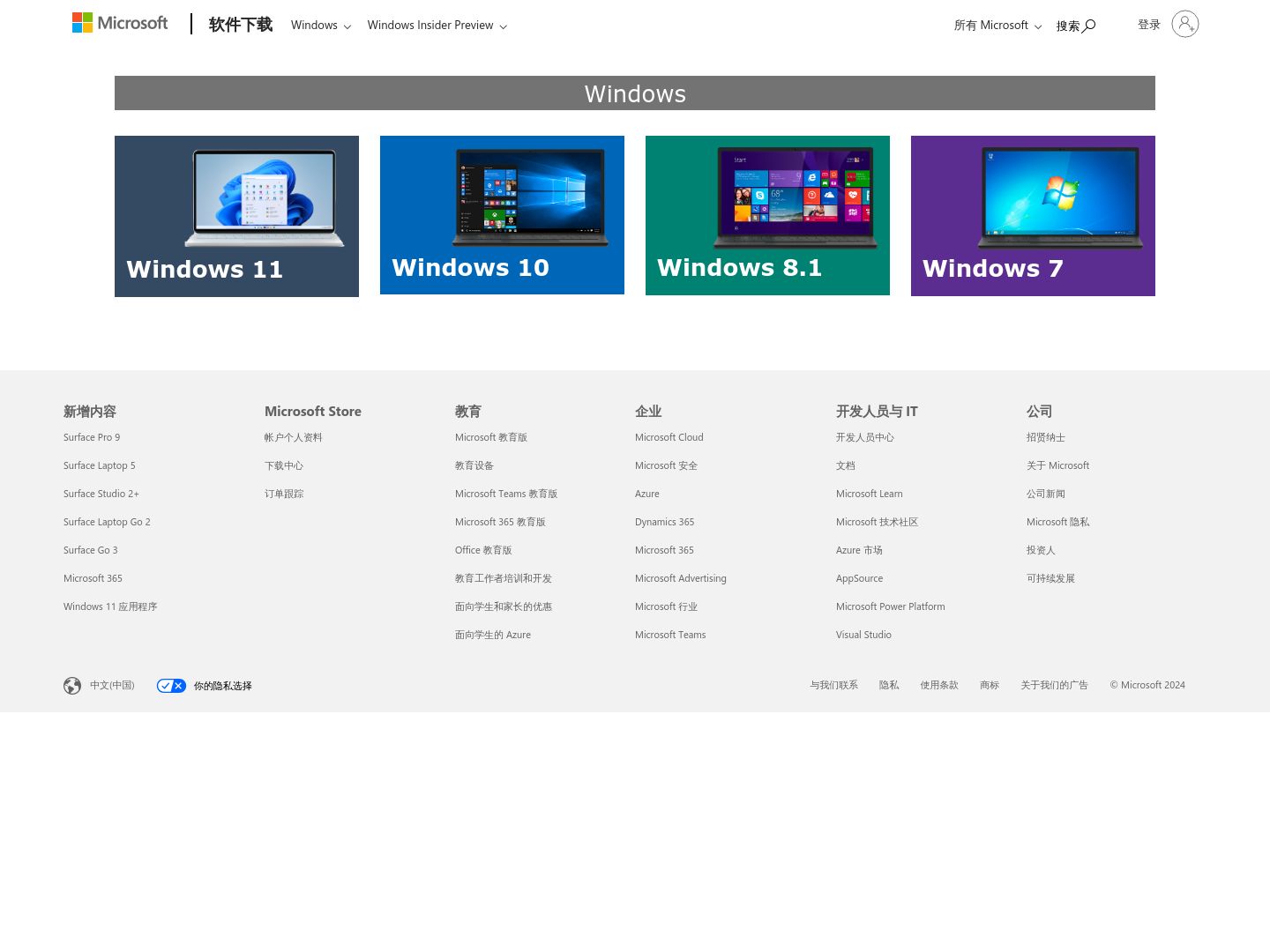Image resolution: width=1270 pixels, height=952 pixels.
Task: Open the Surface Studio 2+ link
Action: (x=101, y=494)
